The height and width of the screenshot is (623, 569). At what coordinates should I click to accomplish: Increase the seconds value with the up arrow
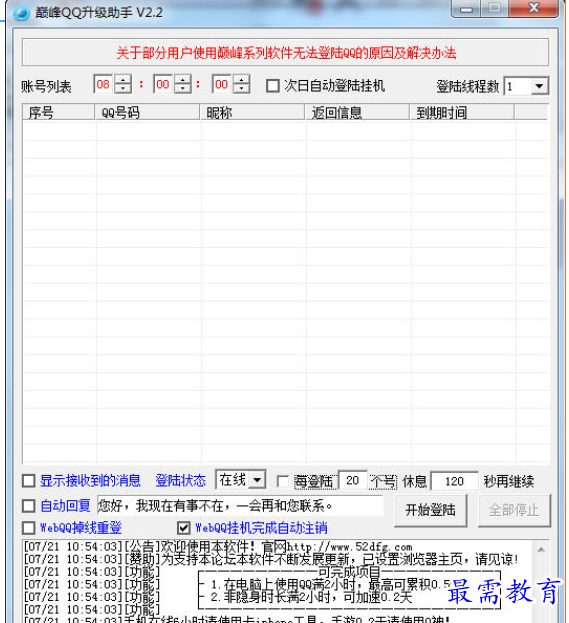(x=242, y=79)
